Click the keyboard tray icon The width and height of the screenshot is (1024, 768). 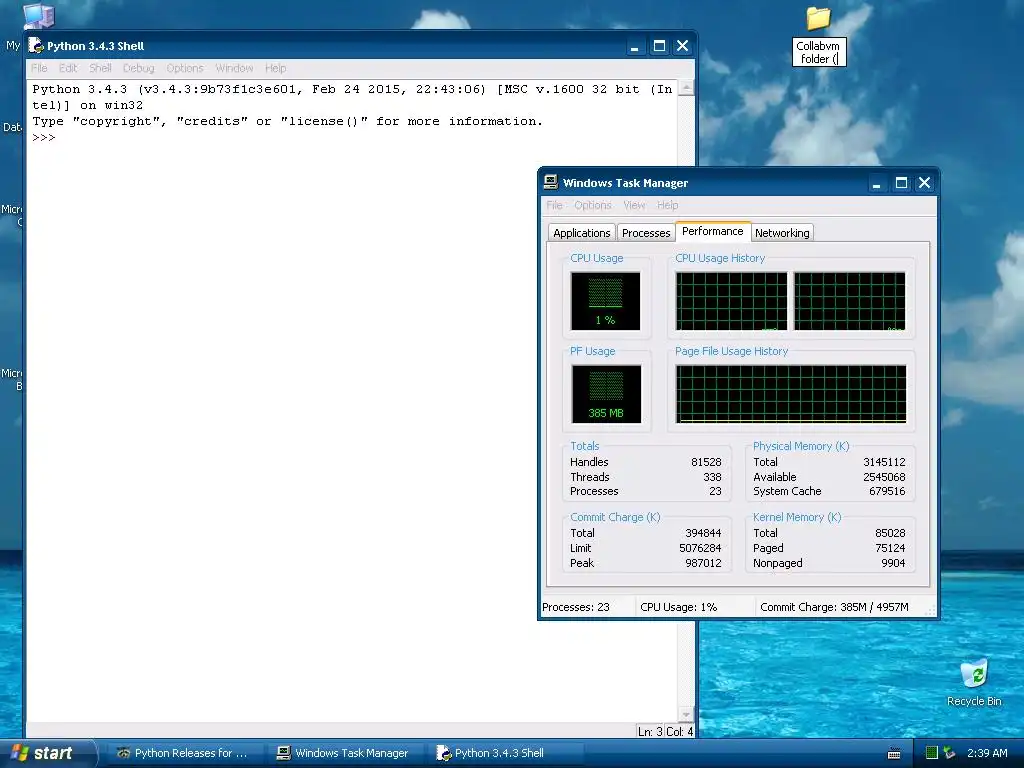pyautogui.click(x=894, y=754)
